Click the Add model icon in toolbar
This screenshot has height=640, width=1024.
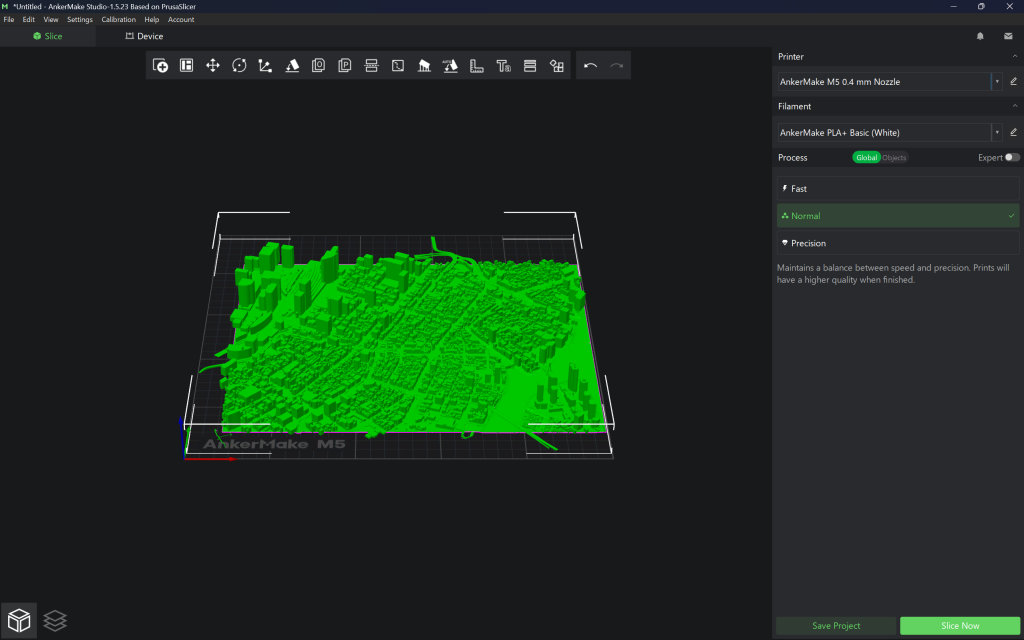point(160,65)
